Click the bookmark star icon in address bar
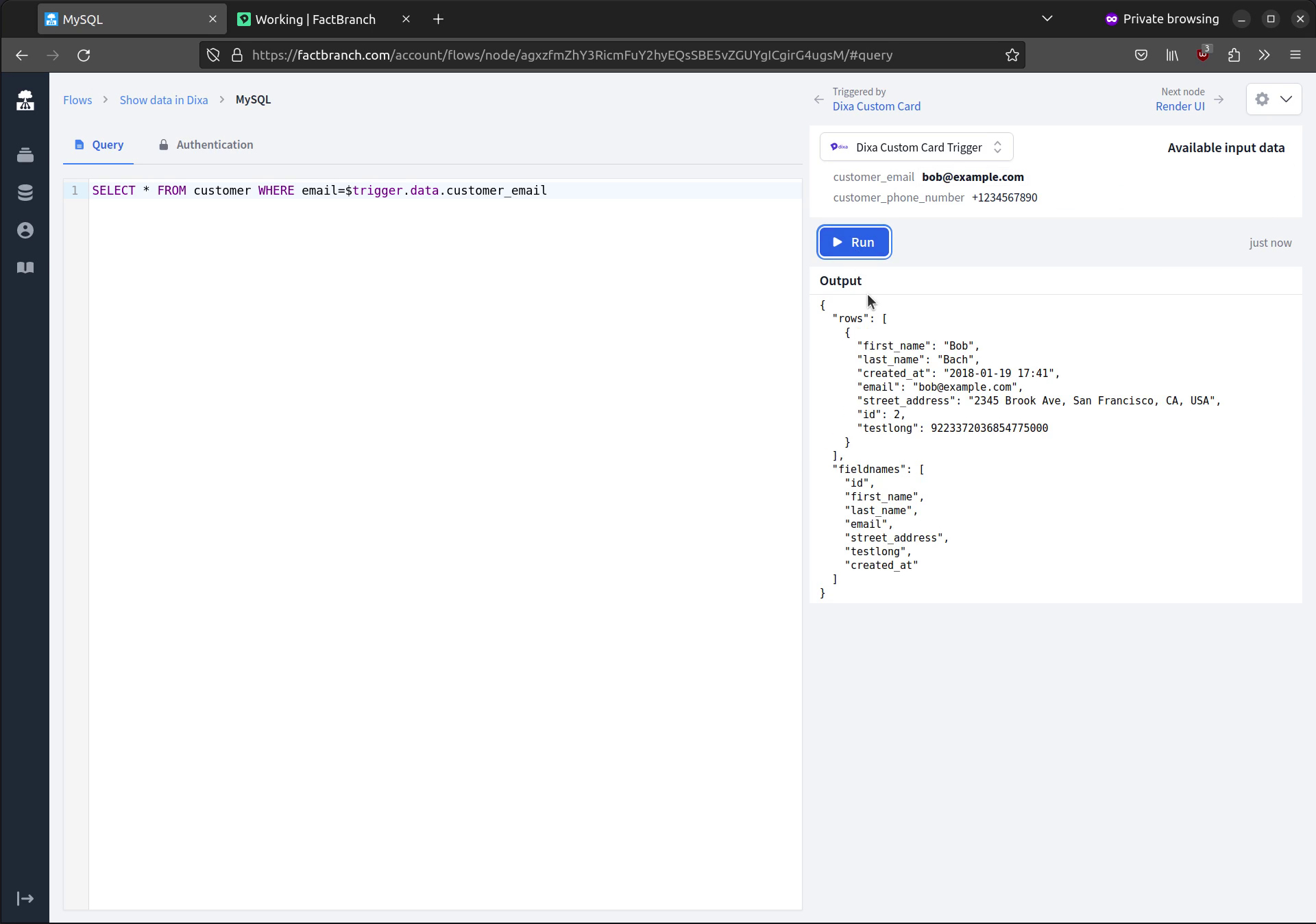The image size is (1316, 924). tap(1013, 55)
